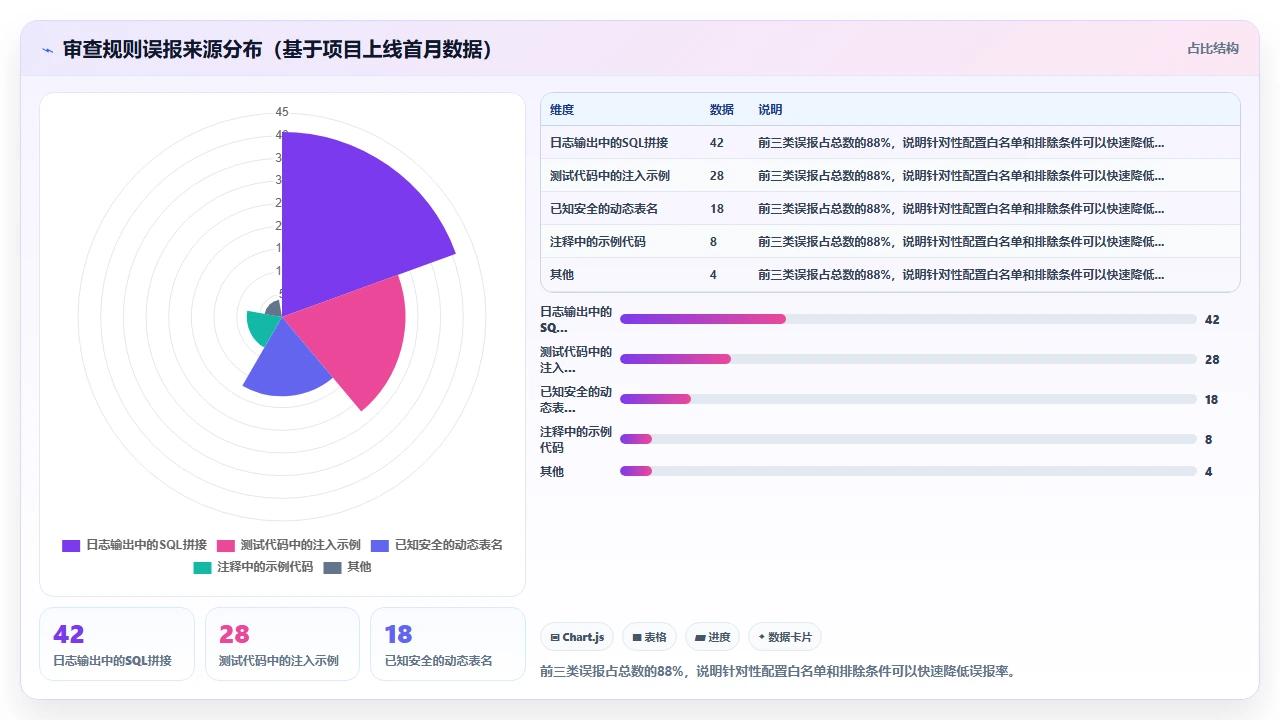Click the Chart.js tag
1280x720 pixels.
coord(577,637)
